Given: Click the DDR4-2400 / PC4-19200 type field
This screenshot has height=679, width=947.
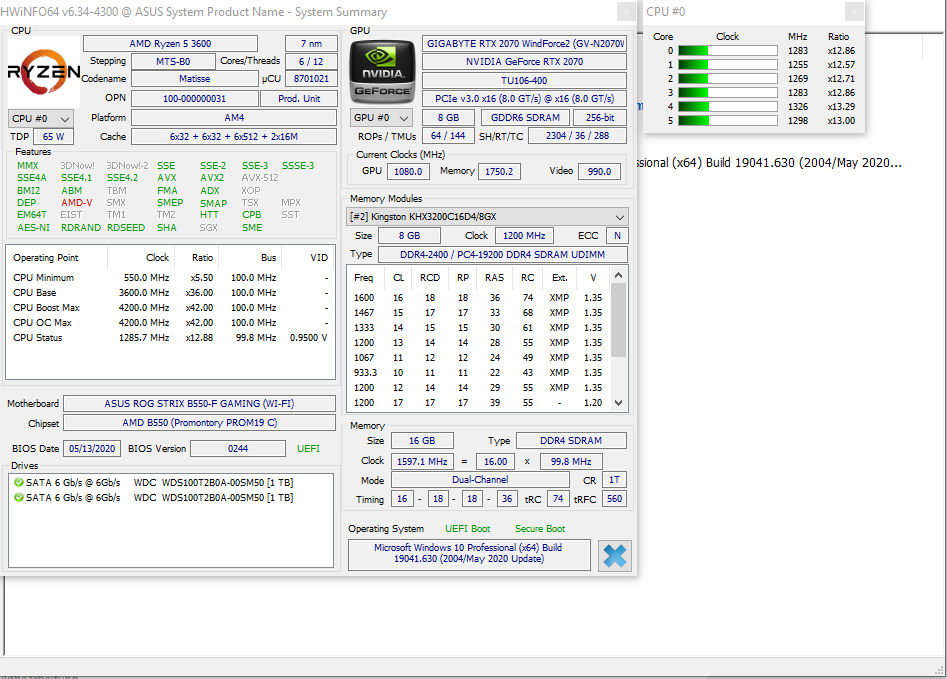Looking at the screenshot, I should (502, 255).
